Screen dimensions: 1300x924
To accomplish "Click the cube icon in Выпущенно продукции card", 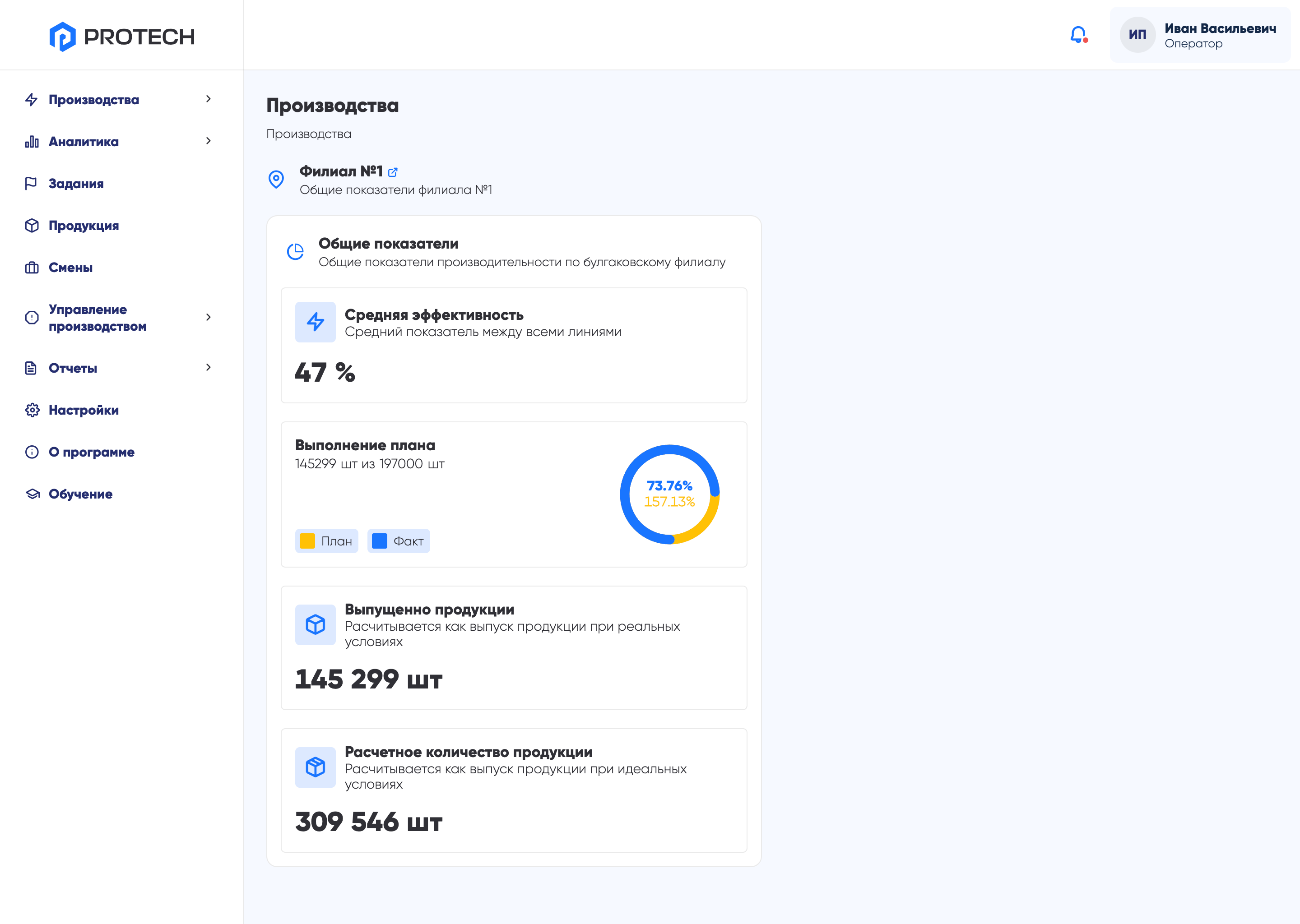I will point(316,625).
